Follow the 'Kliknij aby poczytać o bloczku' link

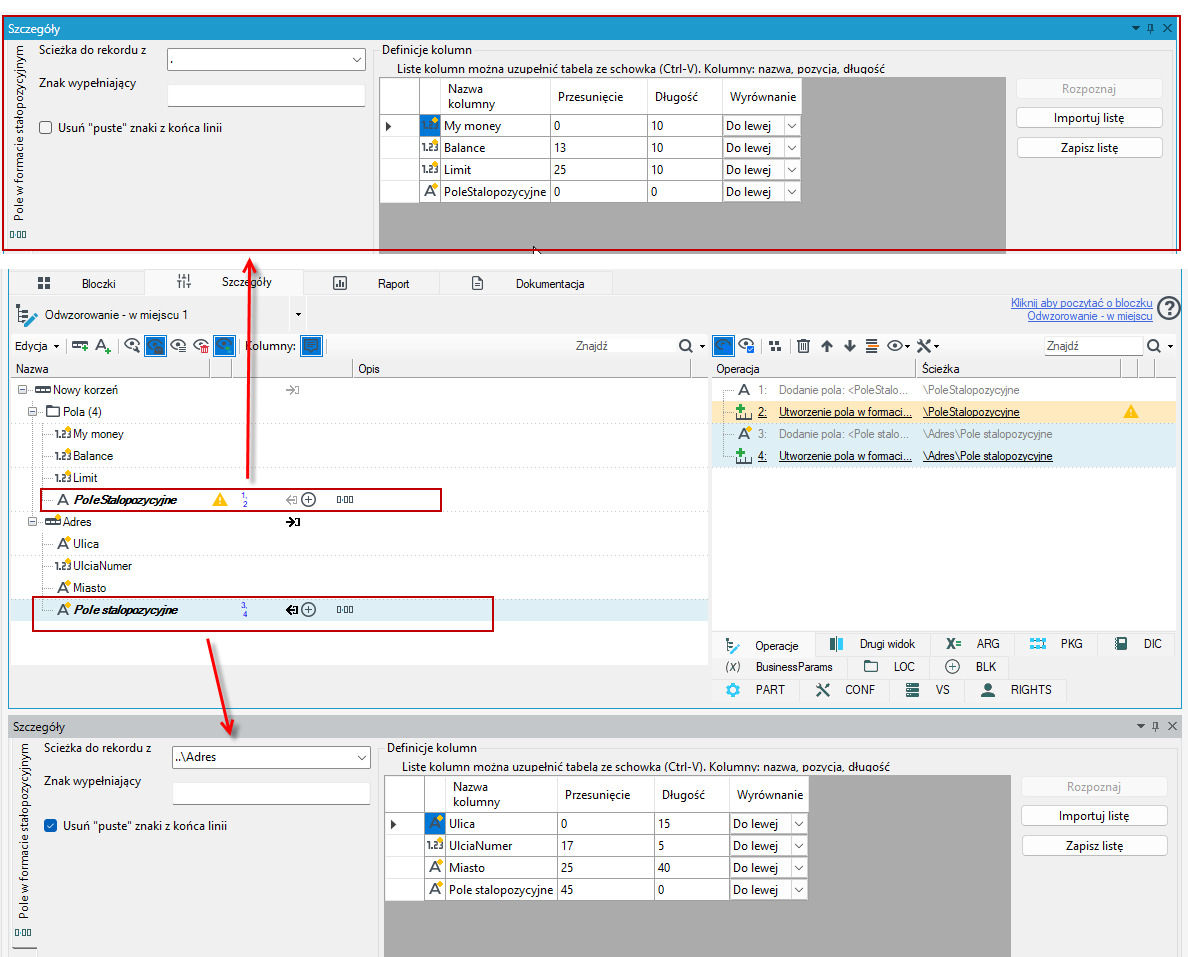tap(1081, 302)
